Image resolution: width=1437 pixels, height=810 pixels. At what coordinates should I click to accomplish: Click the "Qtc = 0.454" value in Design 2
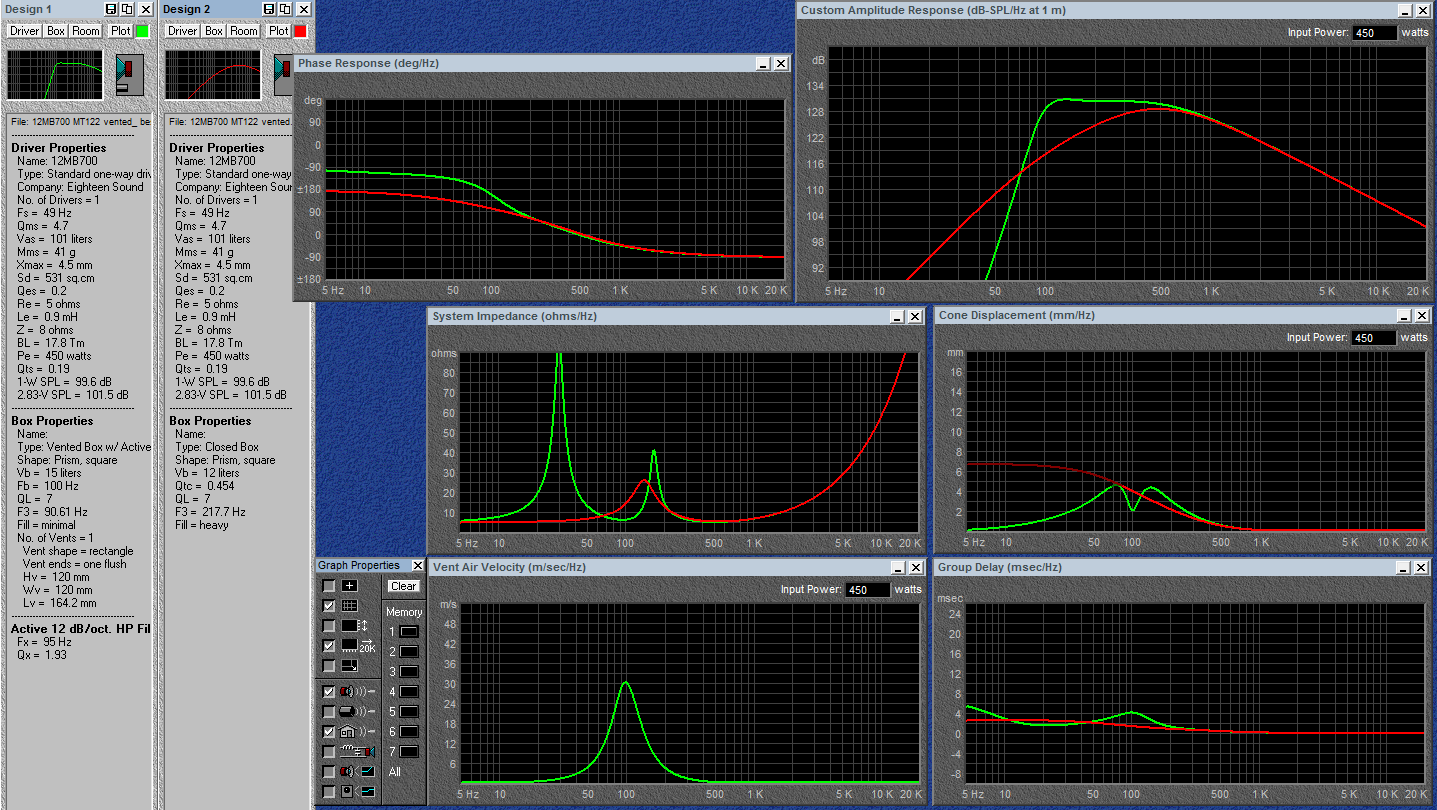[x=207, y=486]
